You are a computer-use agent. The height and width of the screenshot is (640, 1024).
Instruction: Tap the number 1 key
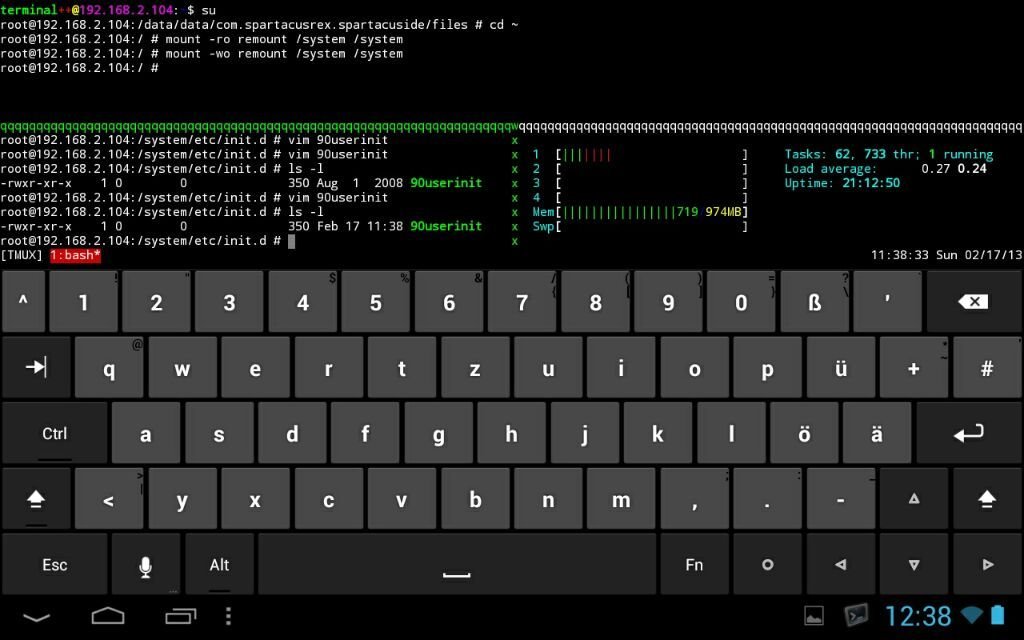click(84, 302)
